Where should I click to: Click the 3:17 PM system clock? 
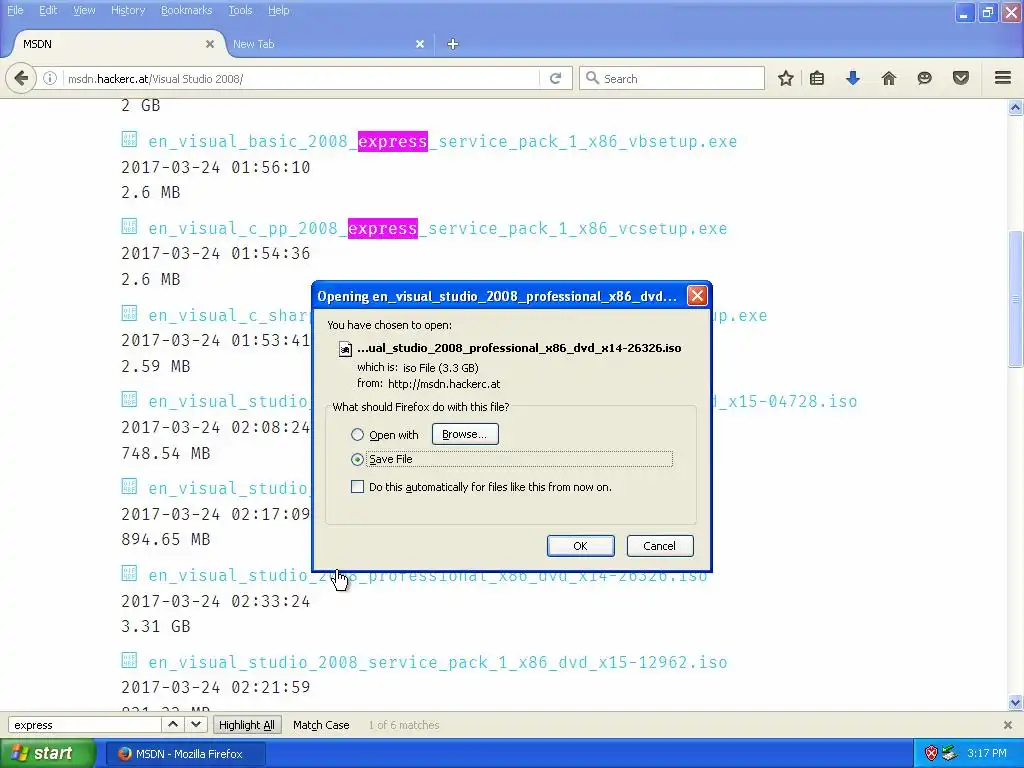click(987, 754)
